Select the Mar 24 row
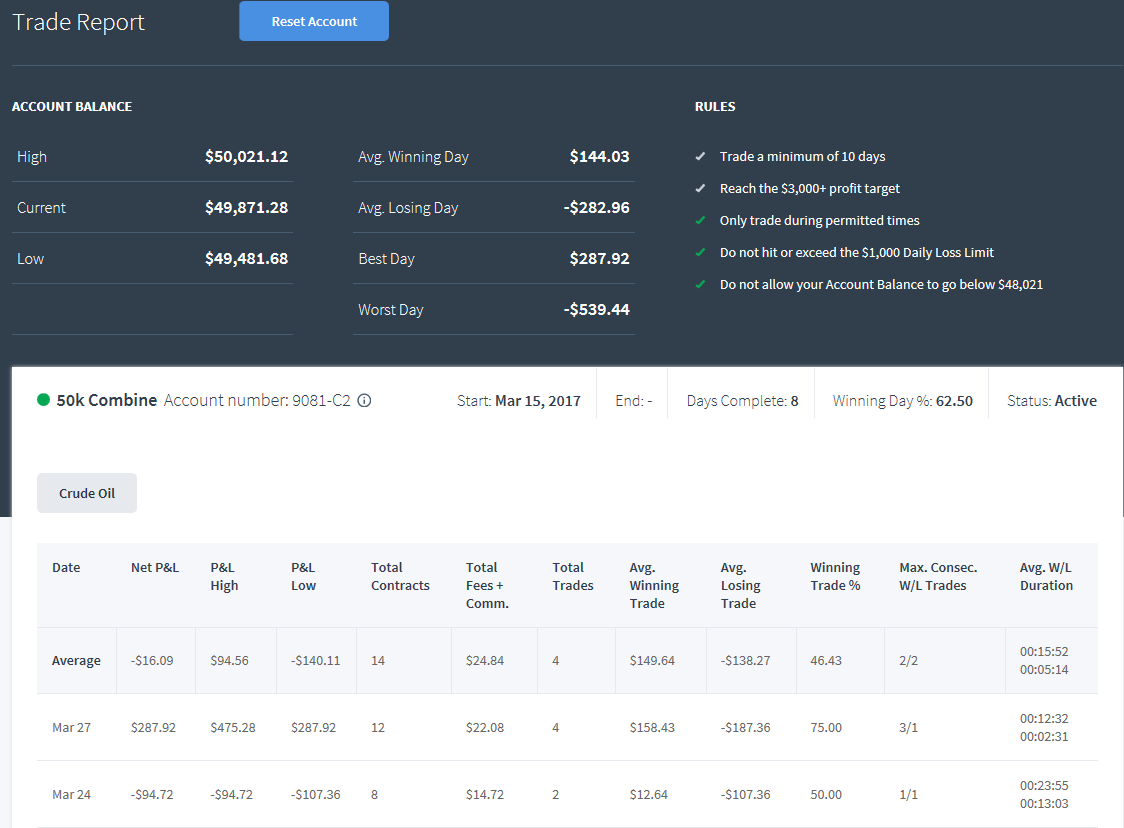The width and height of the screenshot is (1124, 828). coord(567,794)
